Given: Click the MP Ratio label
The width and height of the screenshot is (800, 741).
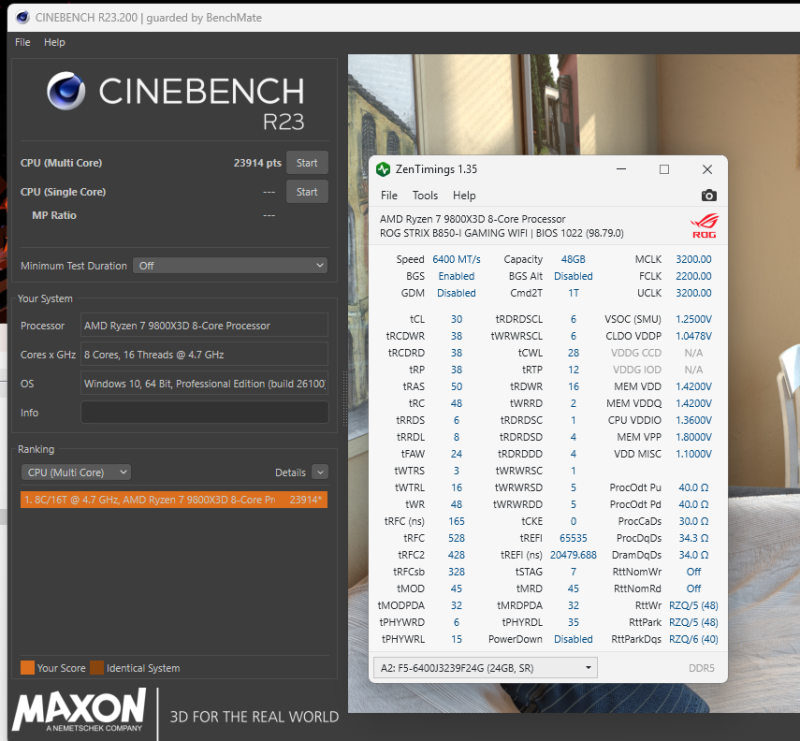Looking at the screenshot, I should point(54,215).
